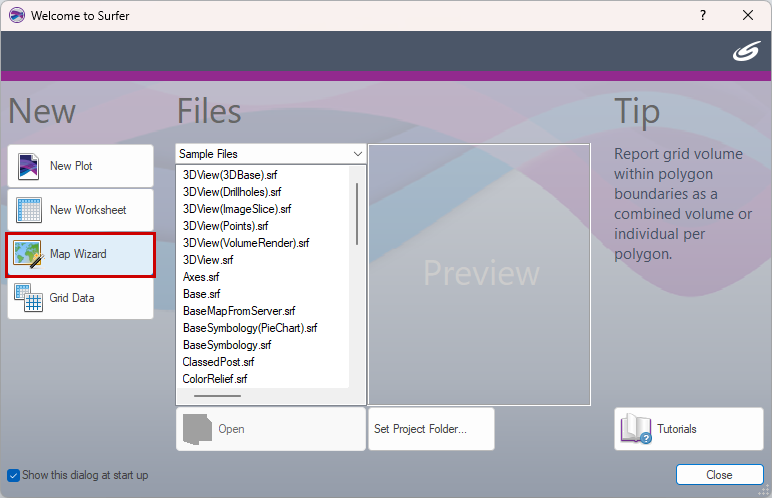Click the Preview thumbnail pane
Screen dimensions: 772x498
(x=479, y=274)
